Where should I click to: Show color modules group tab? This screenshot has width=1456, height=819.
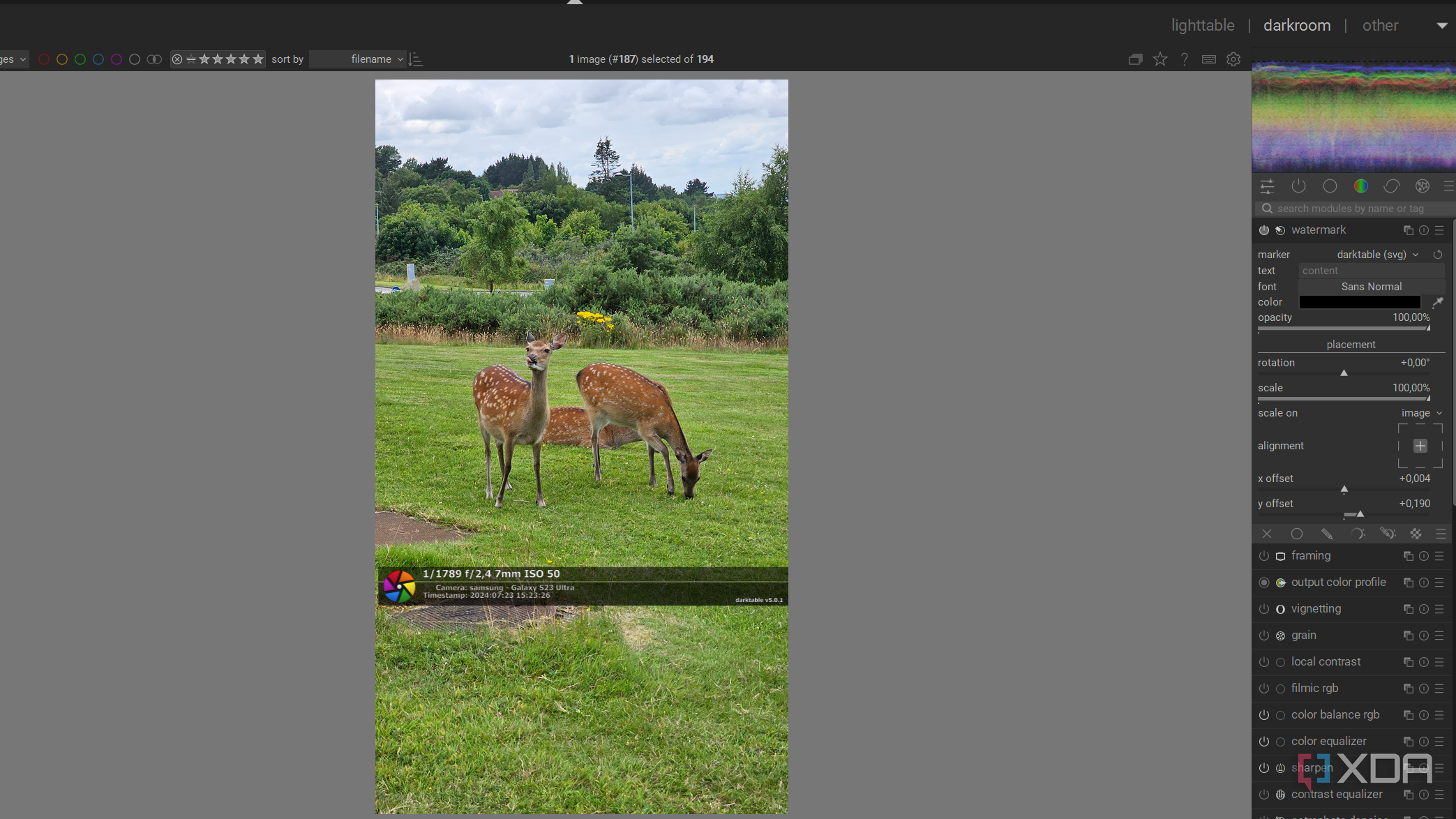click(1360, 186)
